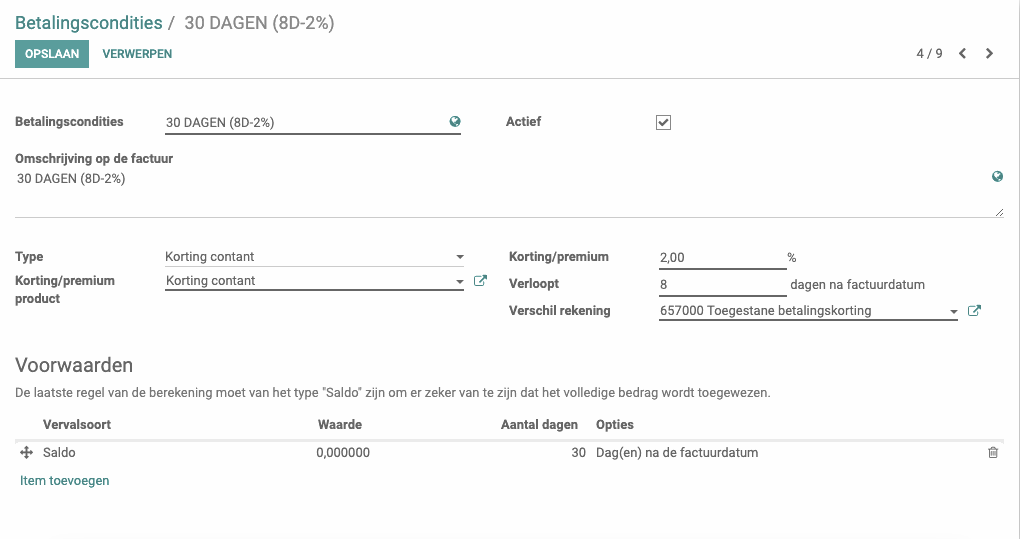Click translate globe icon in invoice description

997,176
